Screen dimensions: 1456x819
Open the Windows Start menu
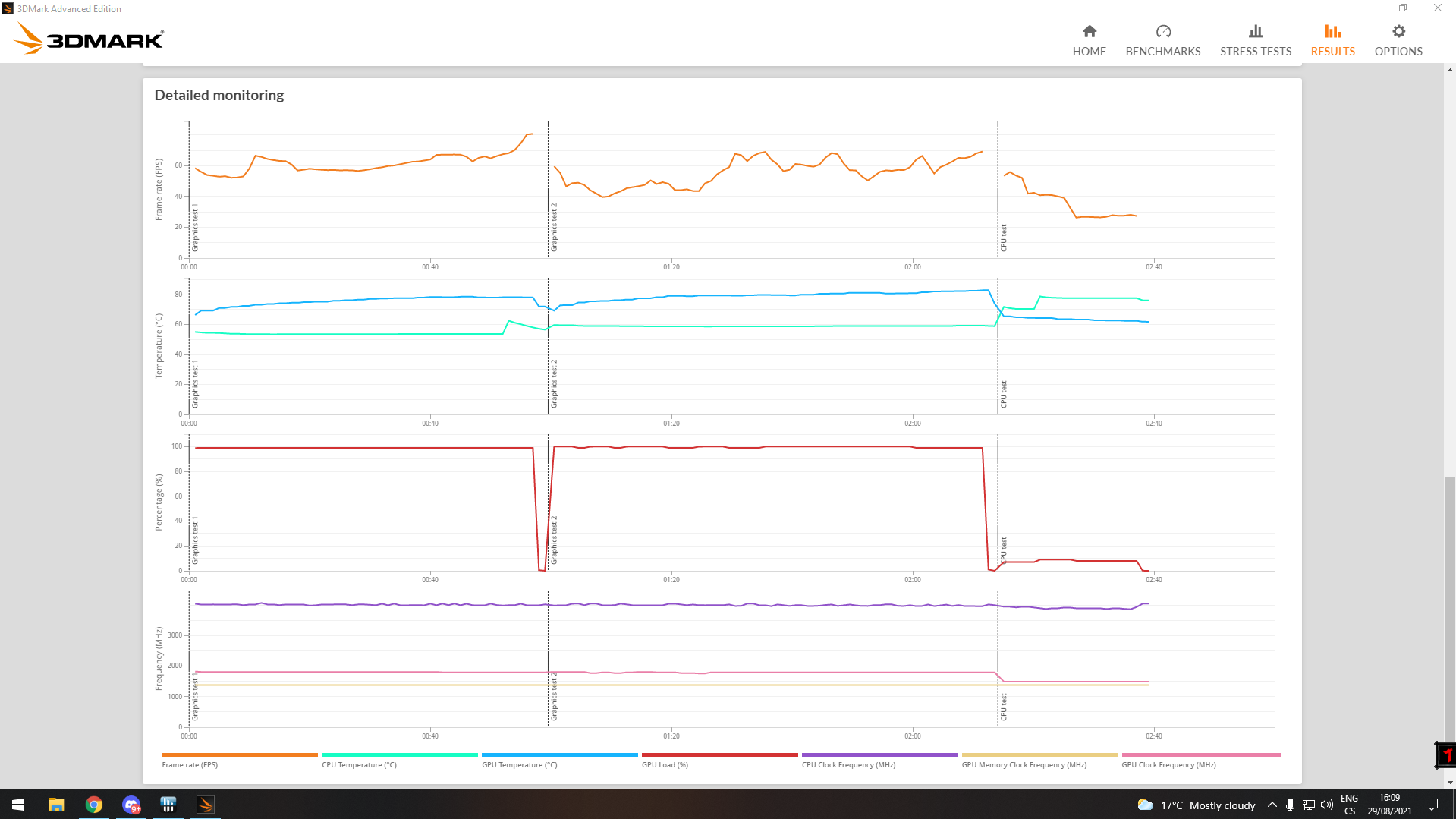(18, 805)
